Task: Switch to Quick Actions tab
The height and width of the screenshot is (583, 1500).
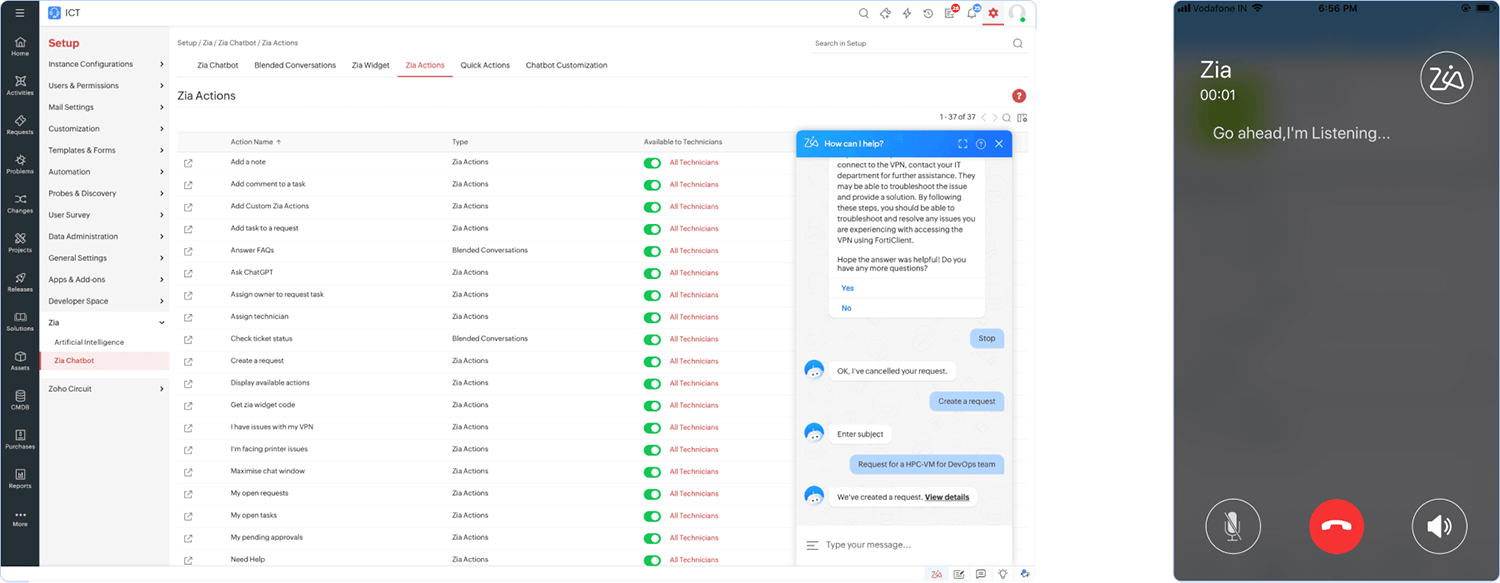Action: coord(485,65)
